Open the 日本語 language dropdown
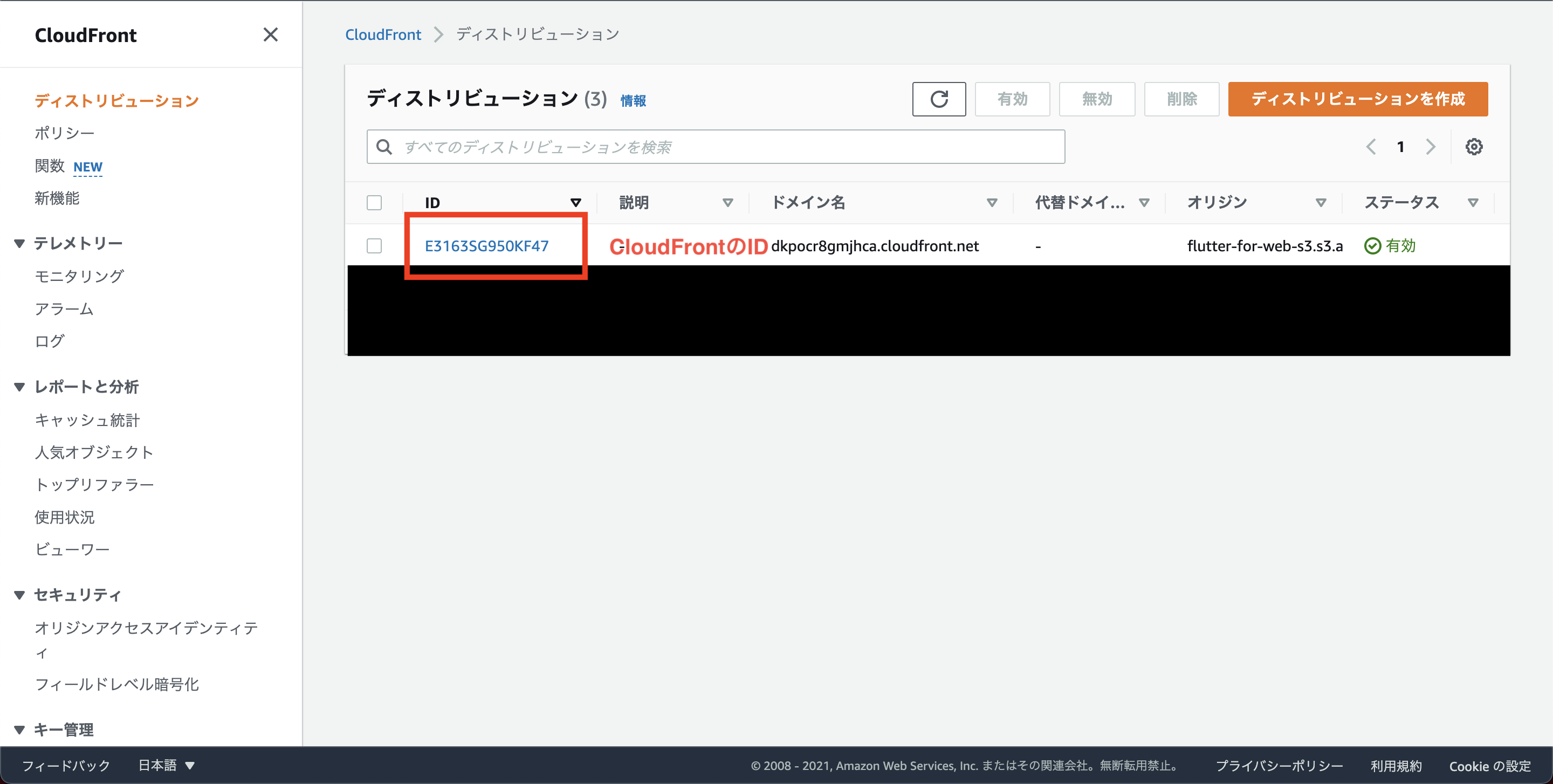This screenshot has height=784, width=1553. [x=165, y=765]
